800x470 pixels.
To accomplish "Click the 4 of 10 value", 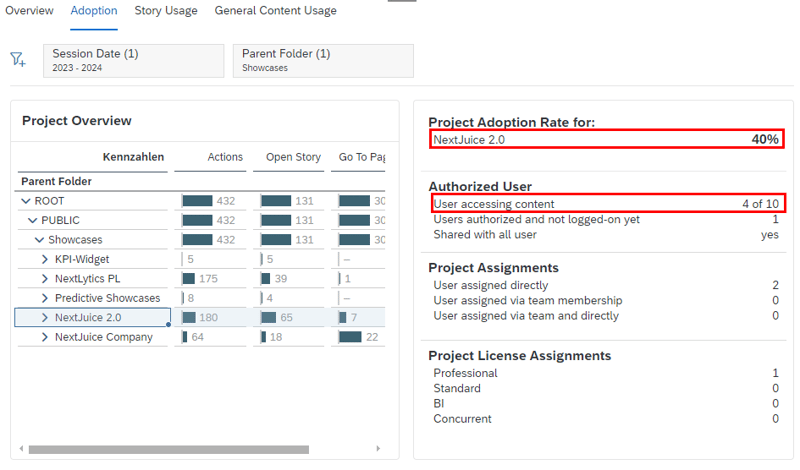I will coord(760,204).
